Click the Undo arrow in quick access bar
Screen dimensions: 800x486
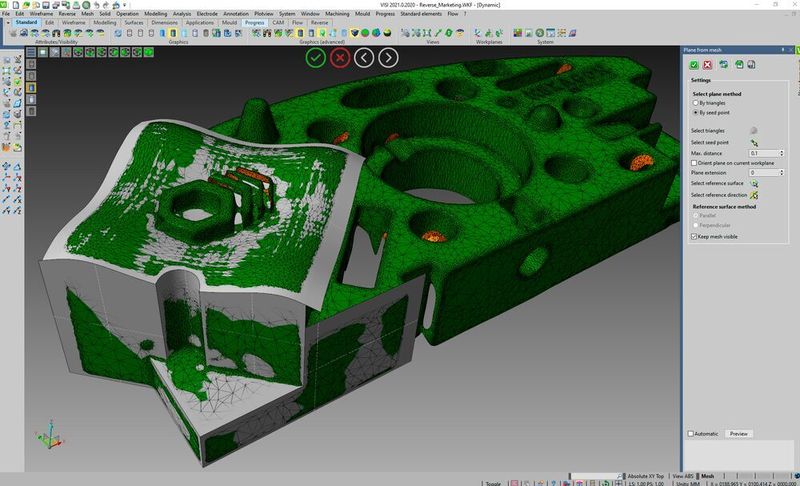(x=96, y=5)
